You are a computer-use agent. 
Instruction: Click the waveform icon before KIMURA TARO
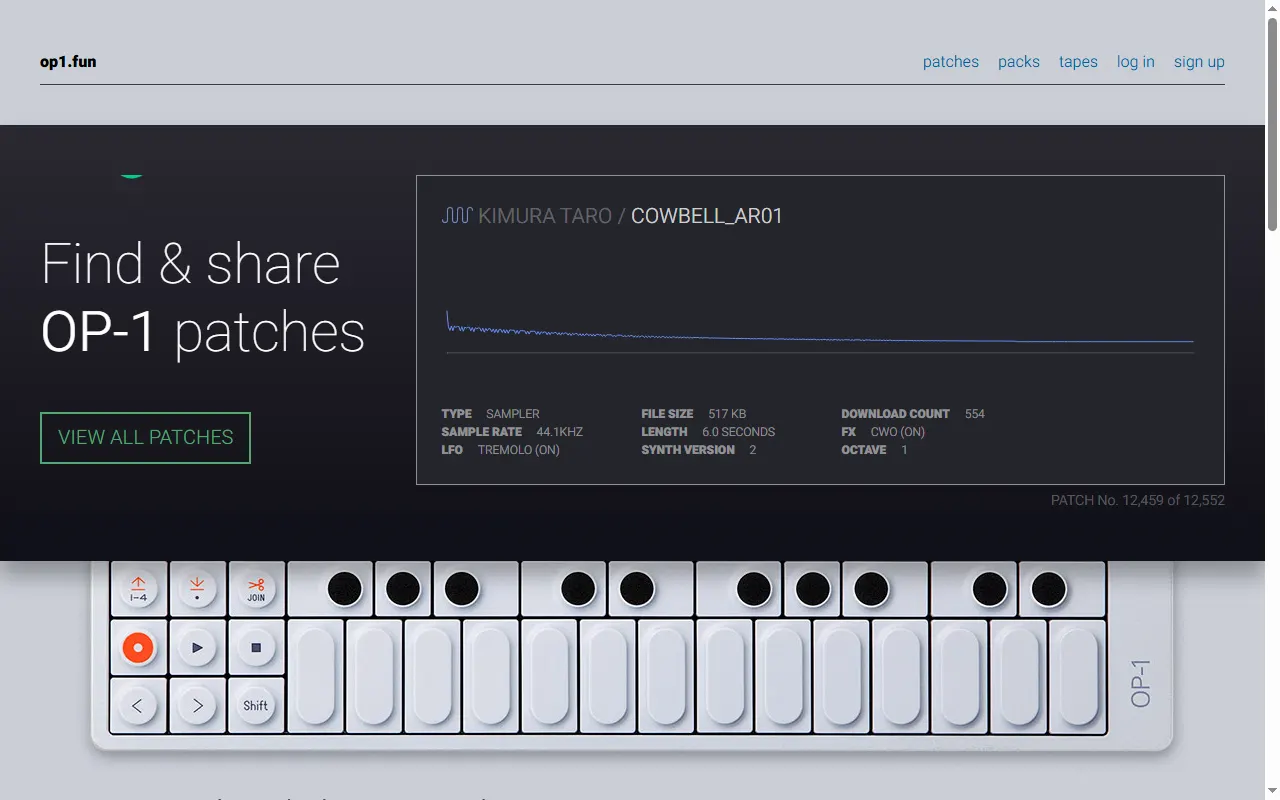457,215
